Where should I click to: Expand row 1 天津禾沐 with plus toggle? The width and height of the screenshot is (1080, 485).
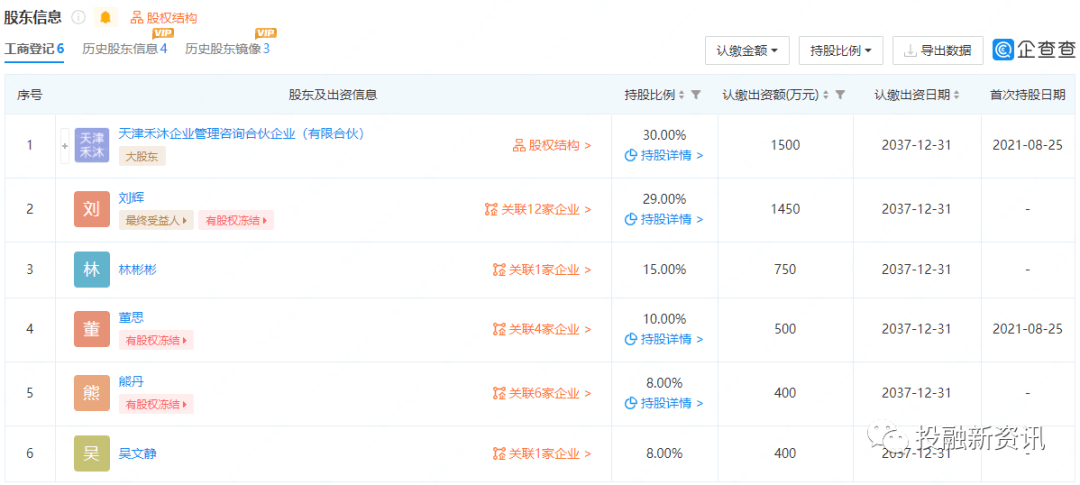(x=65, y=146)
